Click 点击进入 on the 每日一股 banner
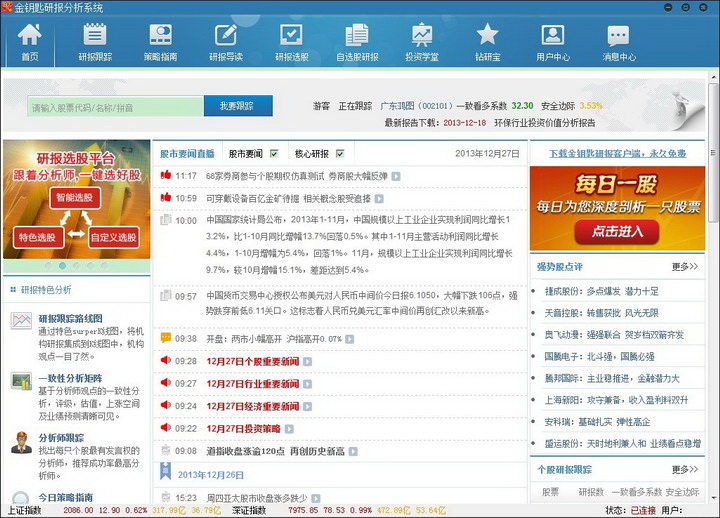720x518 pixels. [x=617, y=231]
